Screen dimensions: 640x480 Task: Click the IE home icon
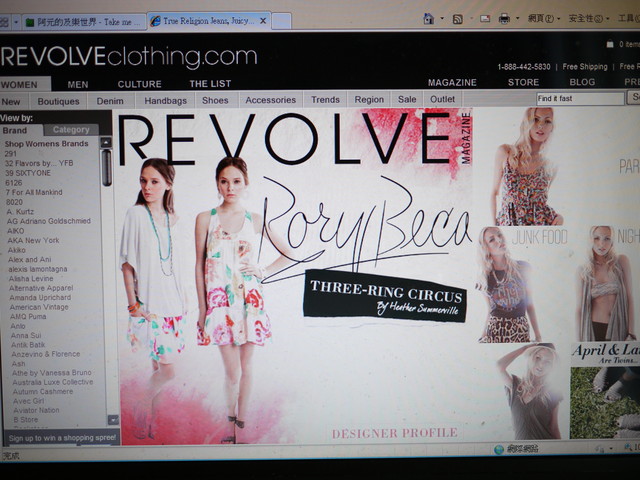click(x=429, y=18)
